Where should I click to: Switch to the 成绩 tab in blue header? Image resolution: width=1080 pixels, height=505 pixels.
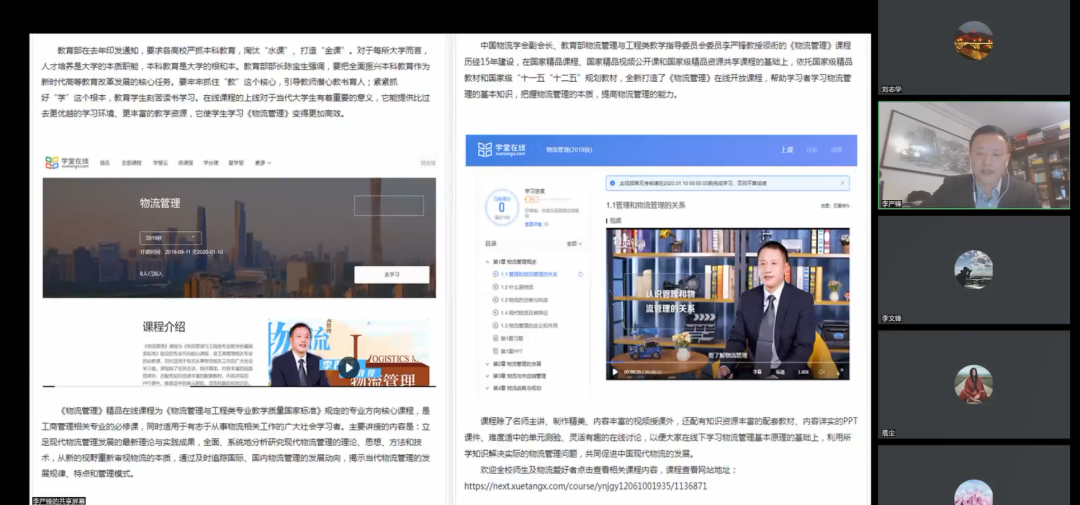(x=837, y=150)
